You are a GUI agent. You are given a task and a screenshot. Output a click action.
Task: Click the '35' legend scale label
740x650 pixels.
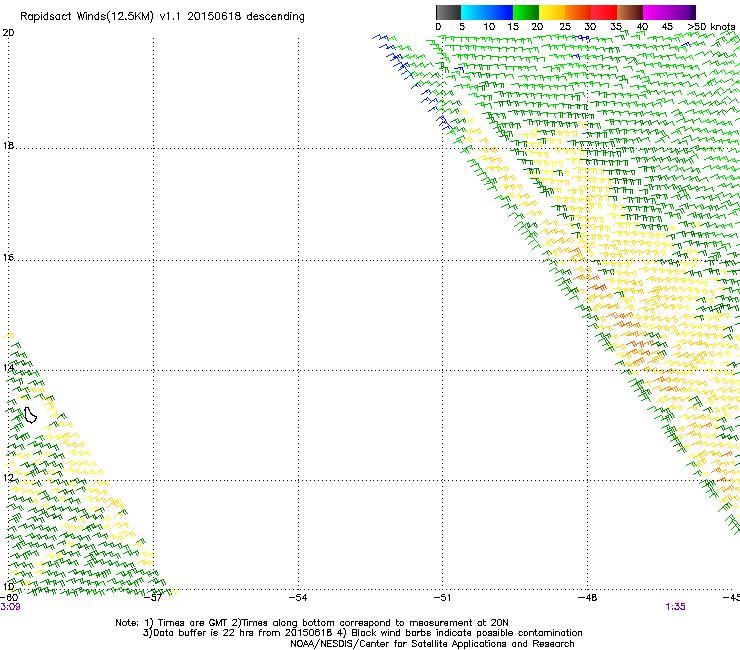point(616,27)
